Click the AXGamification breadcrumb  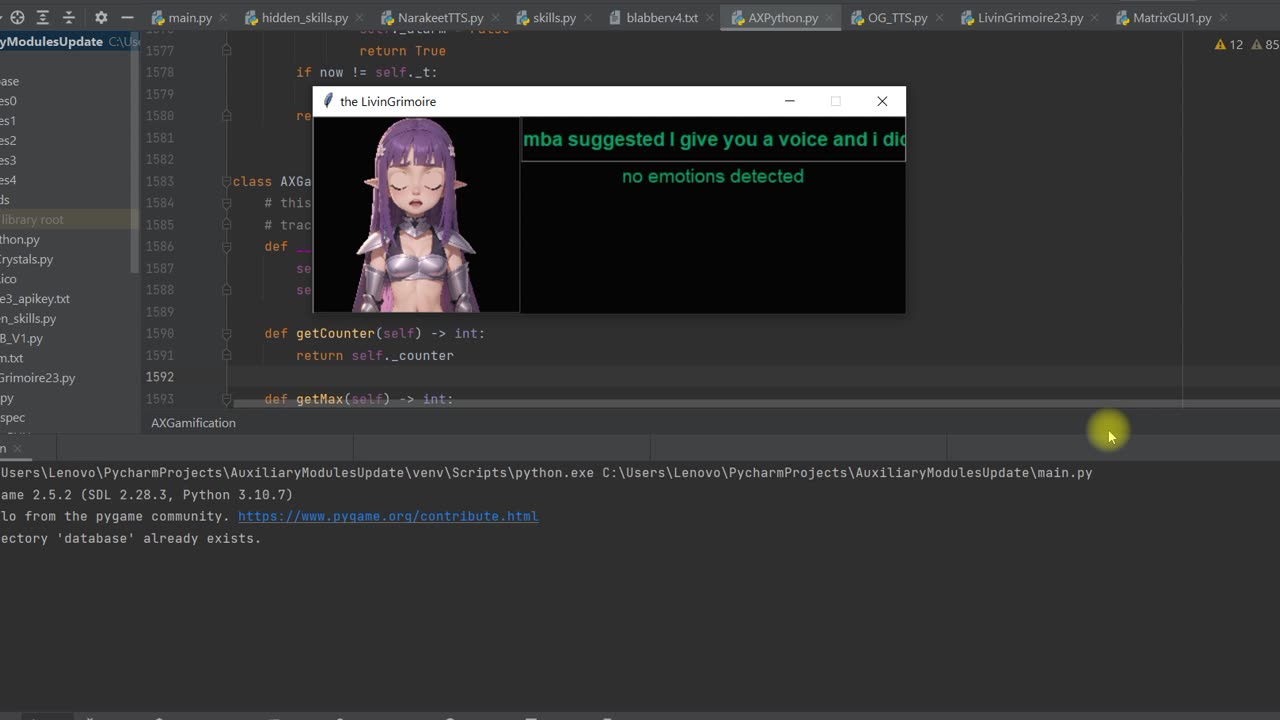tap(193, 423)
